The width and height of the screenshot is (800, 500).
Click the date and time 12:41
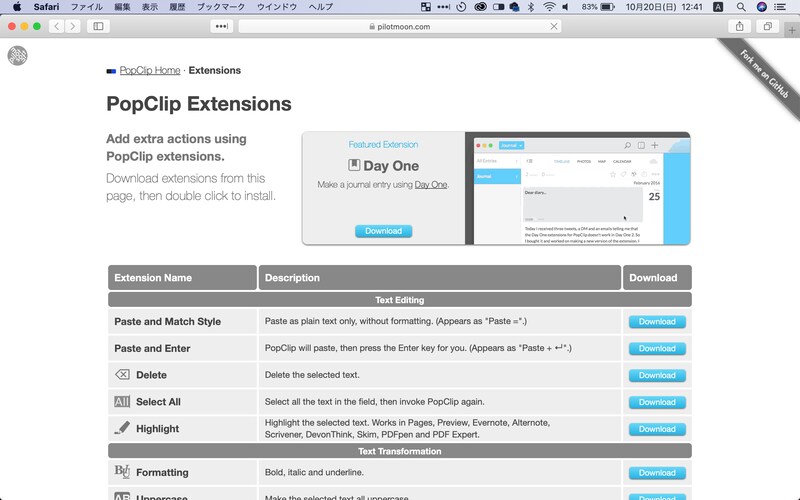pyautogui.click(x=664, y=7)
